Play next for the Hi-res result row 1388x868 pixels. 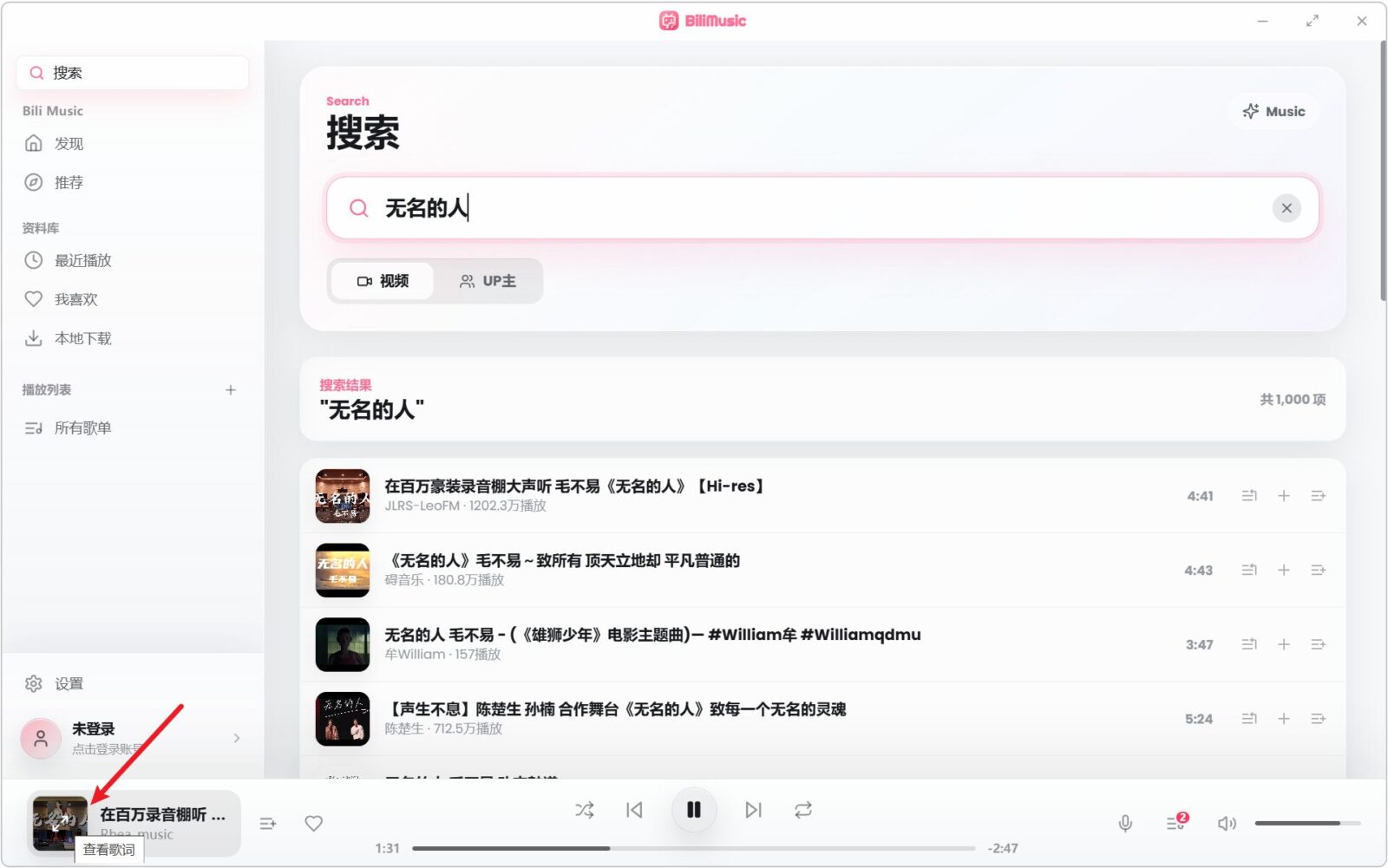[x=1249, y=496]
